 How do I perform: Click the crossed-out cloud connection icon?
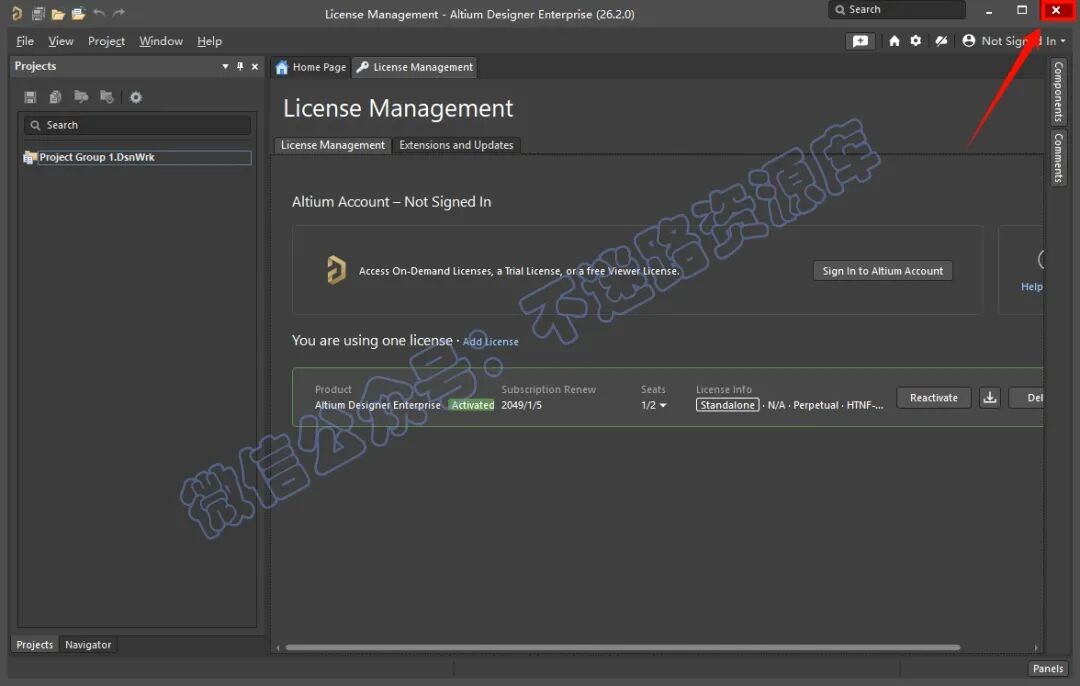pyautogui.click(x=941, y=41)
